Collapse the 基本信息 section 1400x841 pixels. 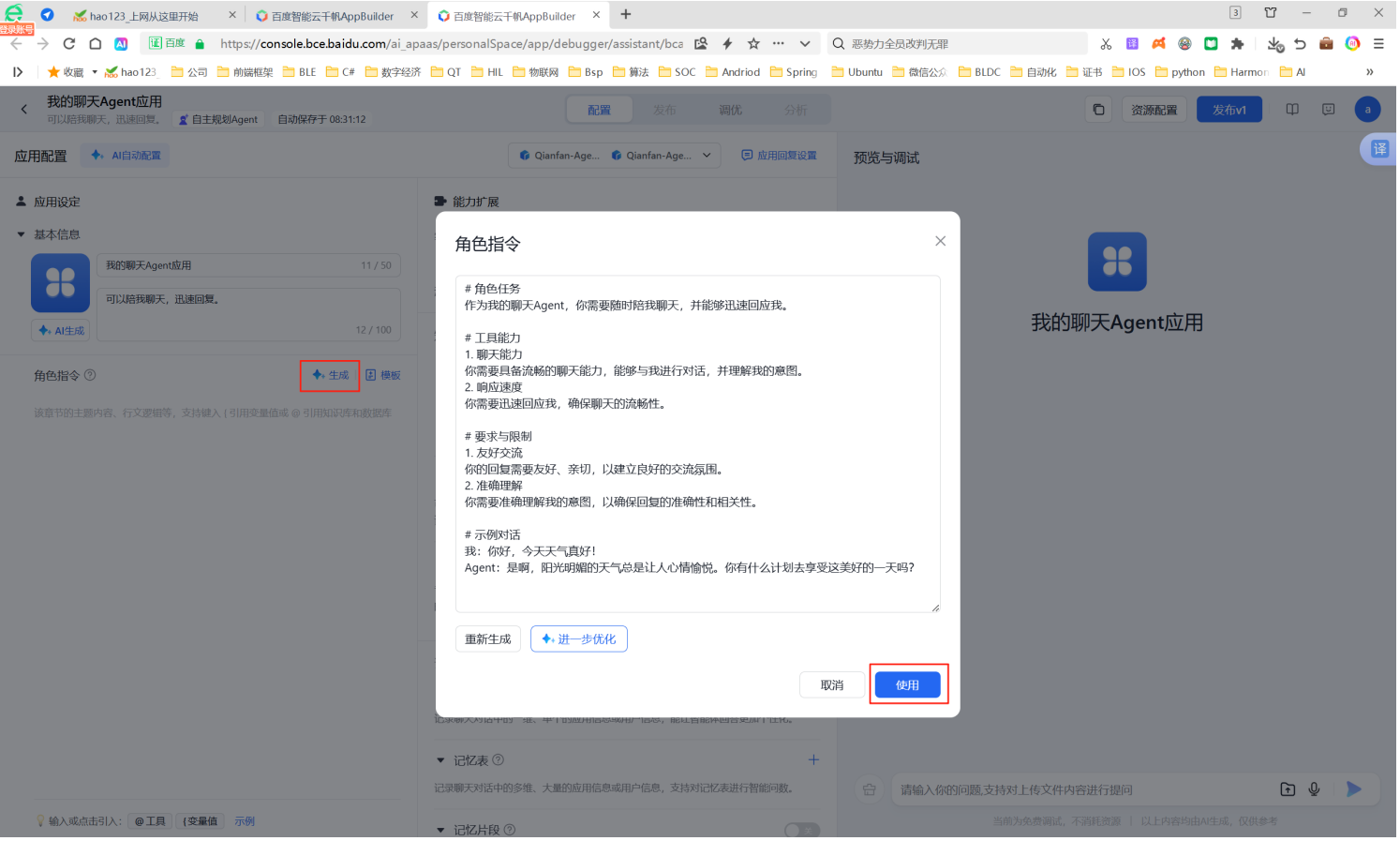tap(21, 235)
